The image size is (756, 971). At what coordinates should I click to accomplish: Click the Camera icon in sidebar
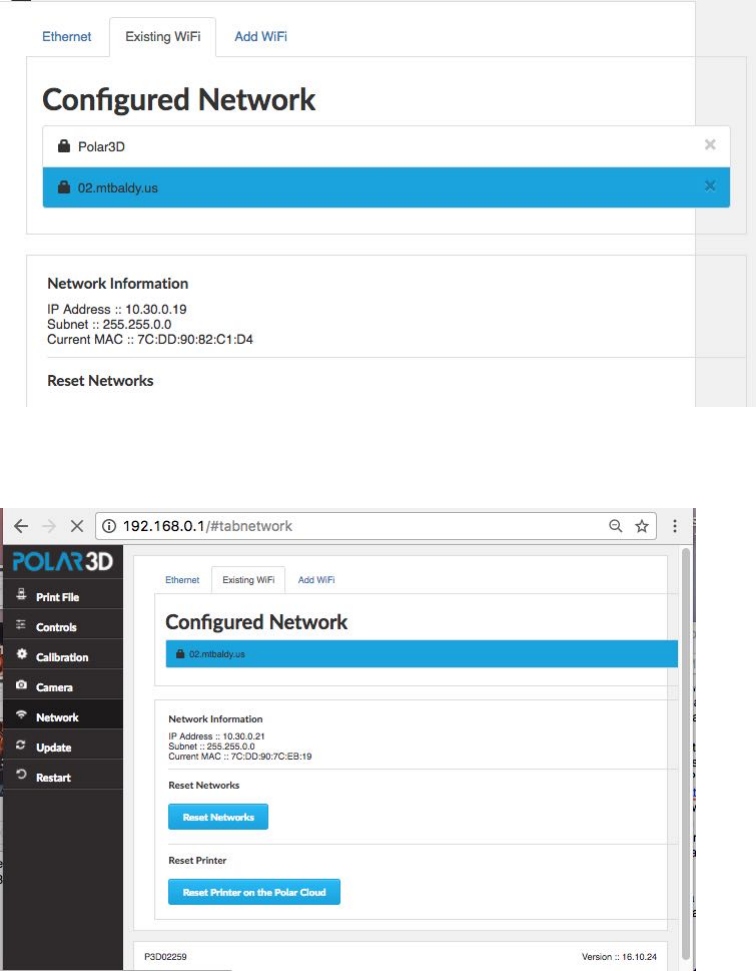tap(21, 685)
